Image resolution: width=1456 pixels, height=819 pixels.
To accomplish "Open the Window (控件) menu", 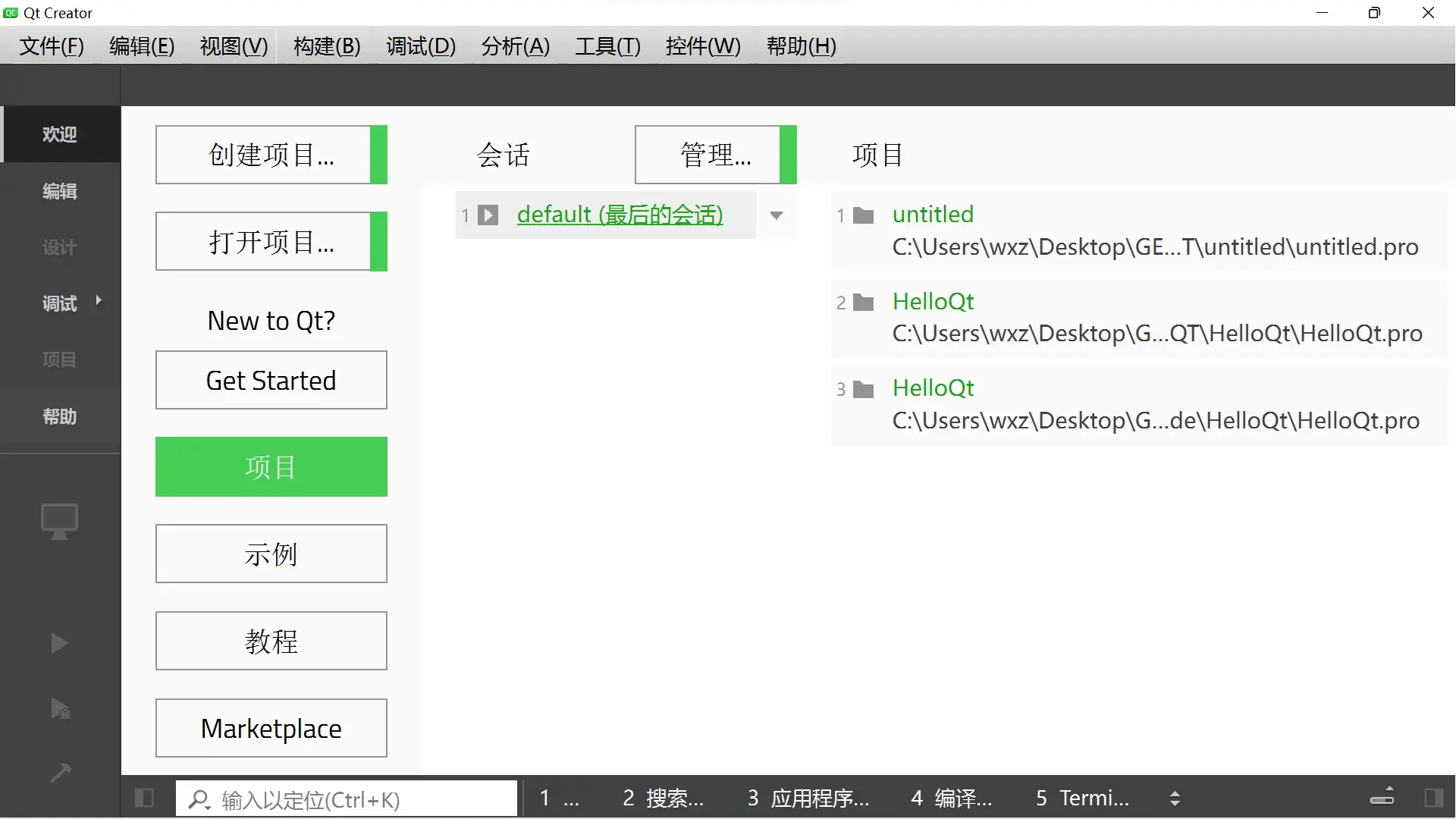I will (x=703, y=46).
